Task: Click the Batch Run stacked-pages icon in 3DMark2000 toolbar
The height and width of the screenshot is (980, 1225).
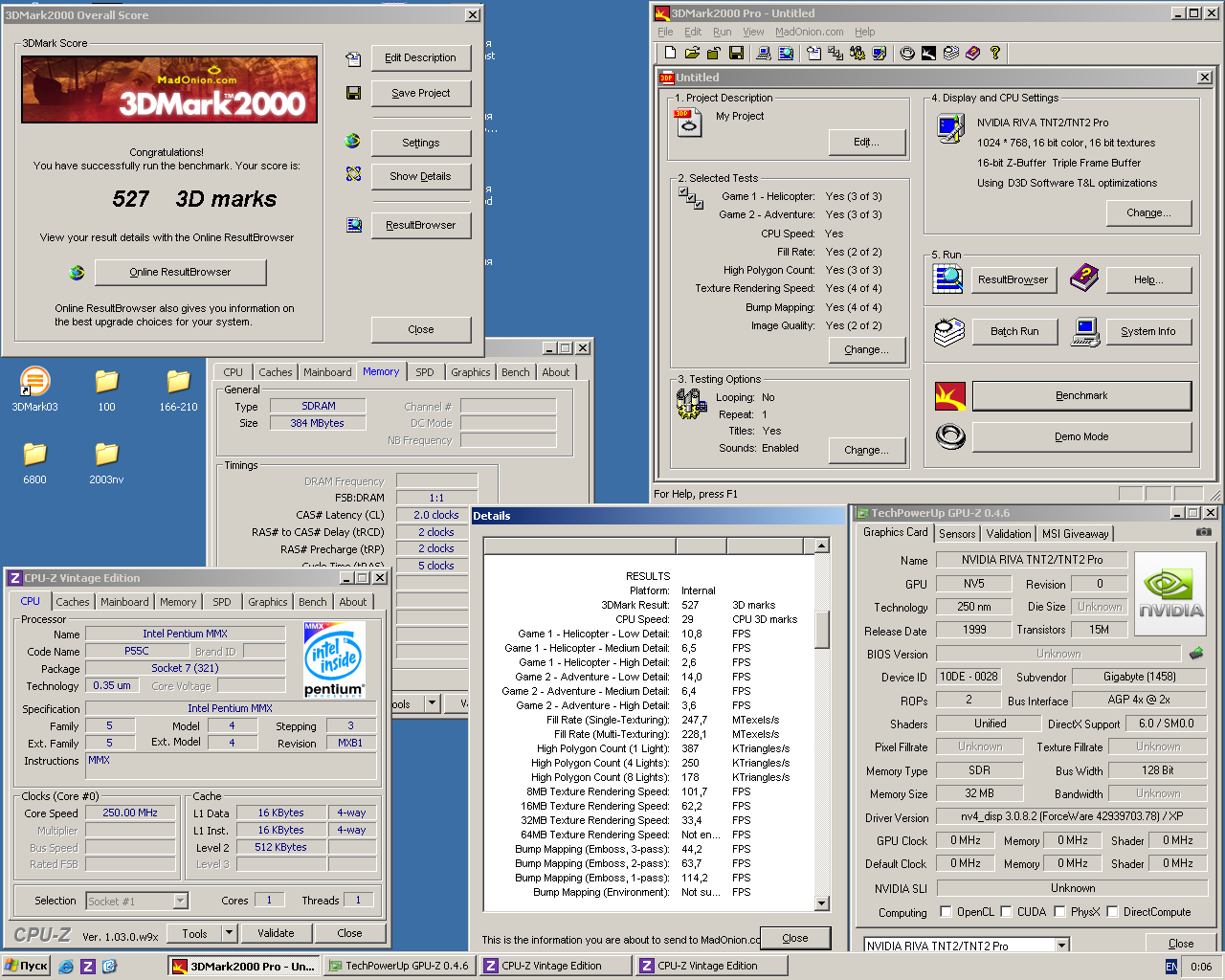Action: point(950,53)
